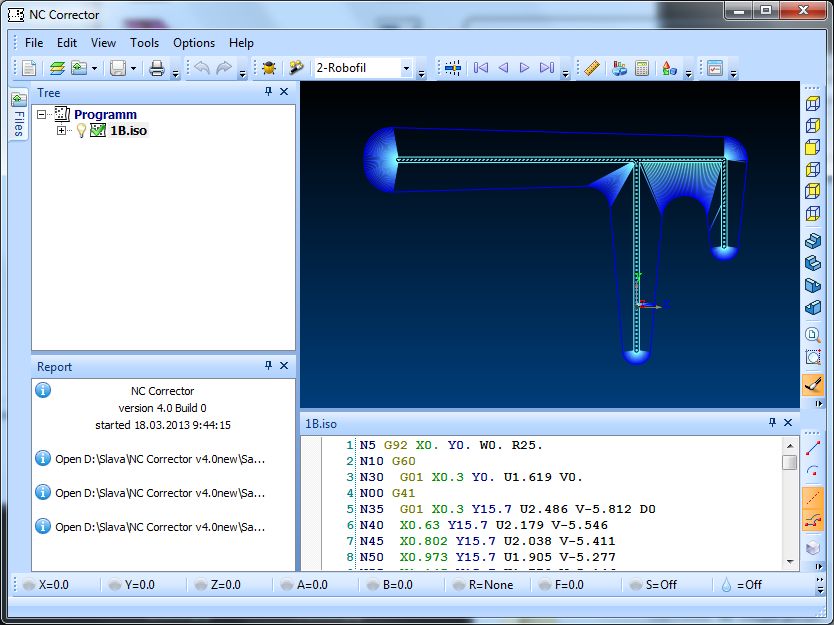
Task: Print using the printer icon
Action: pos(157,68)
